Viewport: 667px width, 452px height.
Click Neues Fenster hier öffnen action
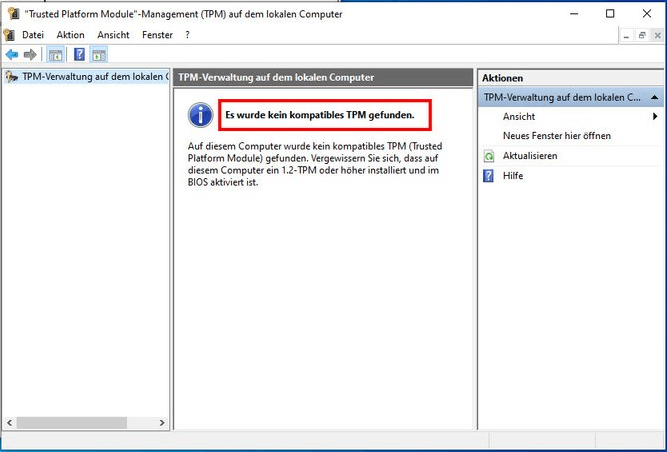[556, 136]
